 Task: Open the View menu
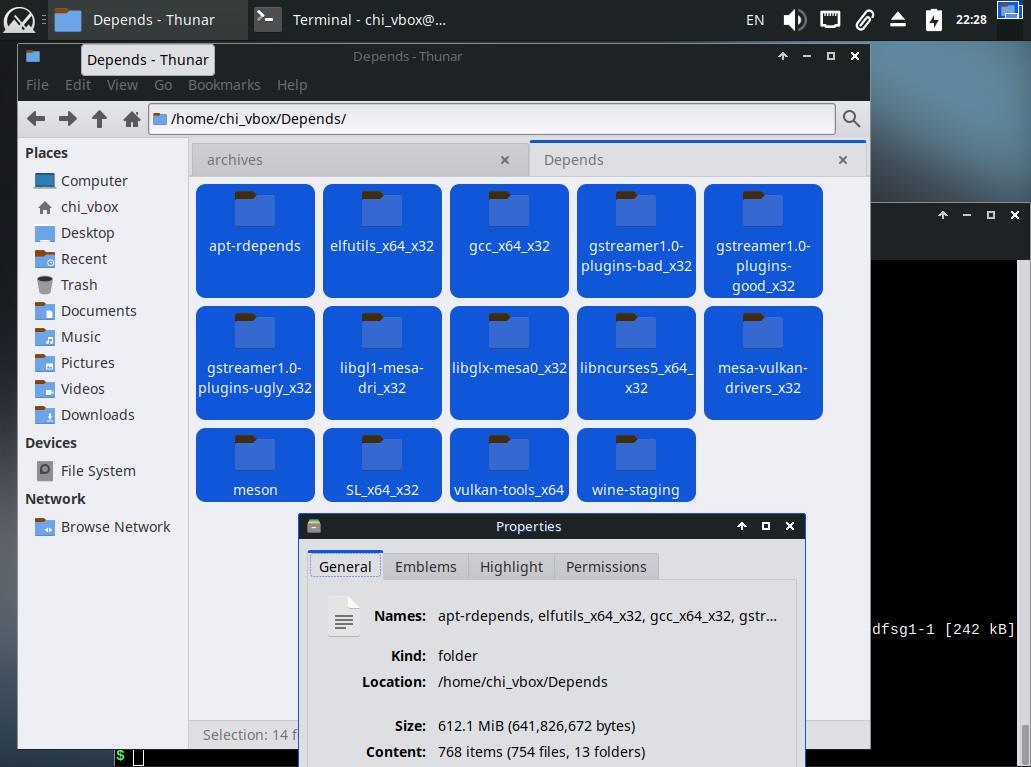coord(122,85)
